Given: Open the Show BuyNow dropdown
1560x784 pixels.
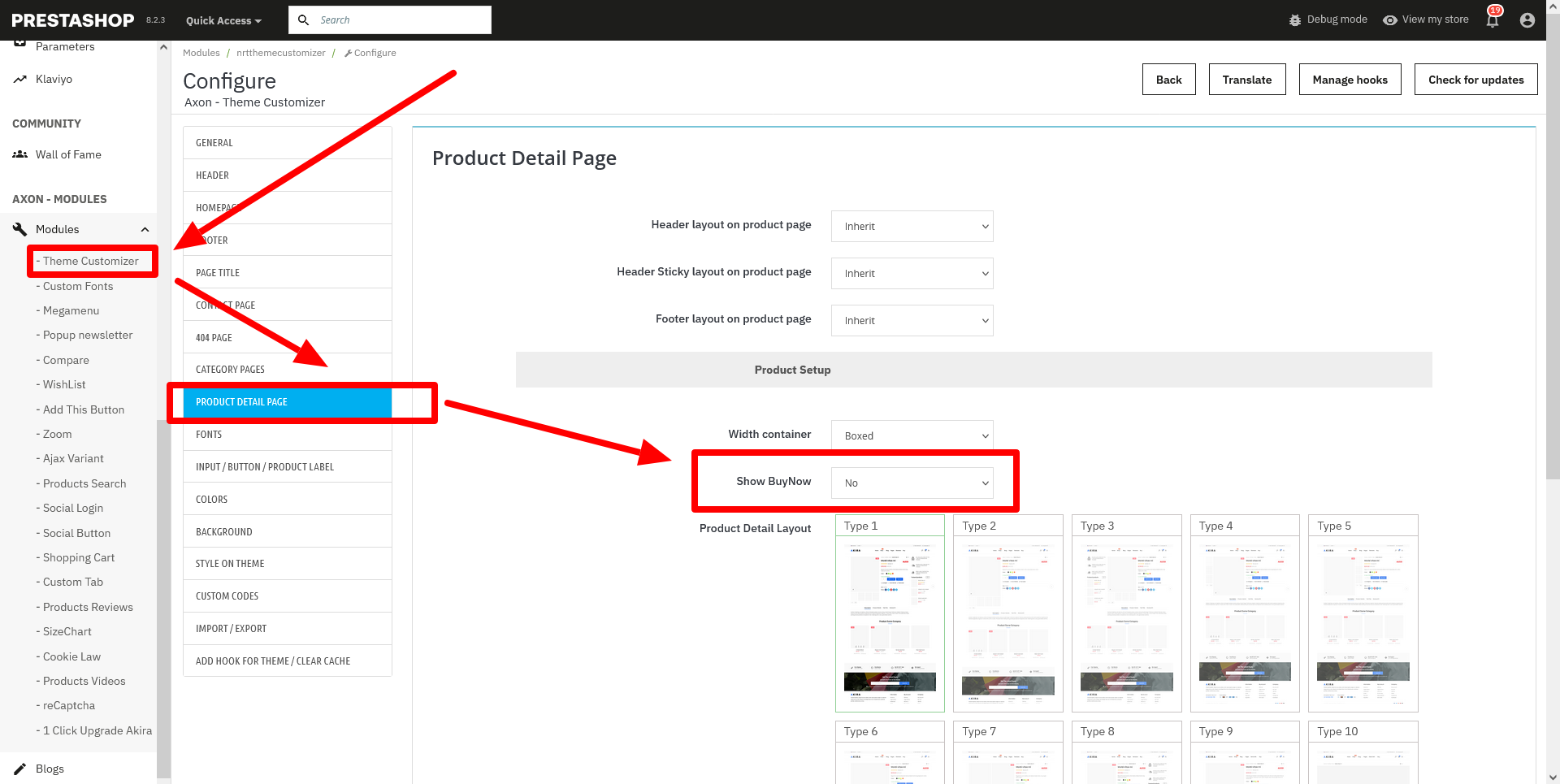Looking at the screenshot, I should (912, 483).
